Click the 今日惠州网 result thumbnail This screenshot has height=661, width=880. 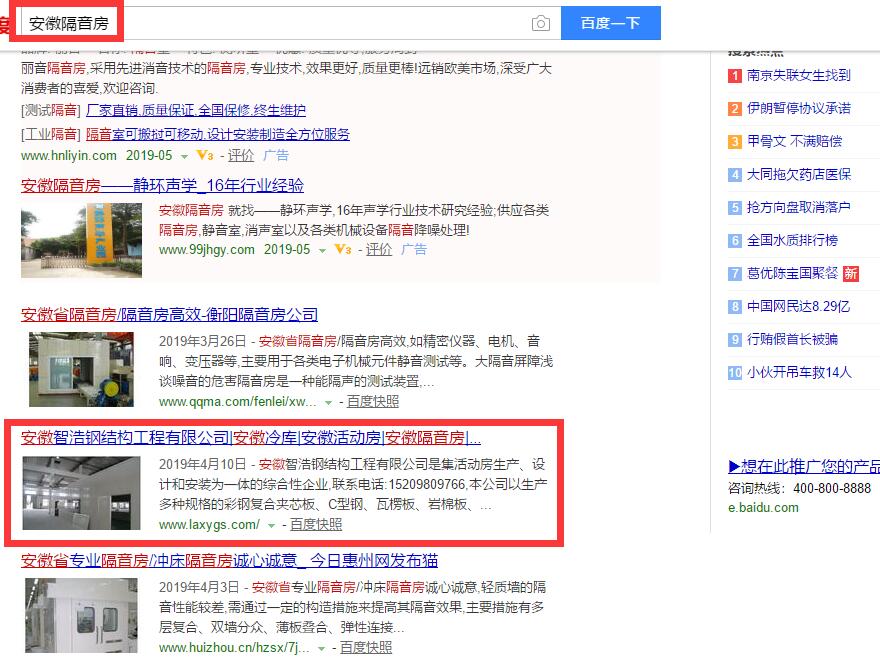tap(81, 616)
